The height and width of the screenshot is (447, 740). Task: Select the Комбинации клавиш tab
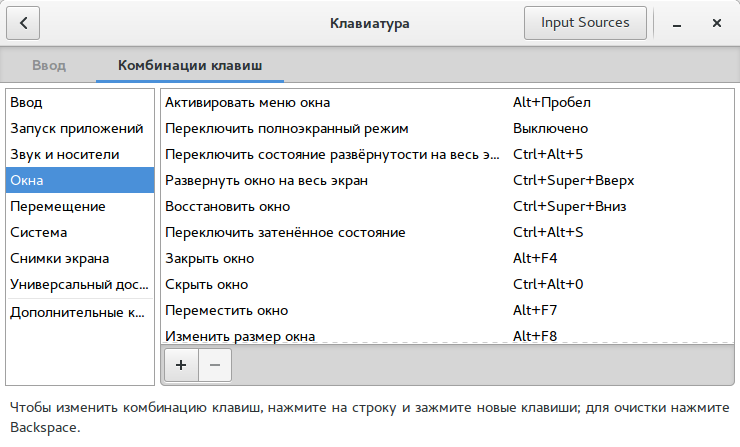click(x=190, y=65)
